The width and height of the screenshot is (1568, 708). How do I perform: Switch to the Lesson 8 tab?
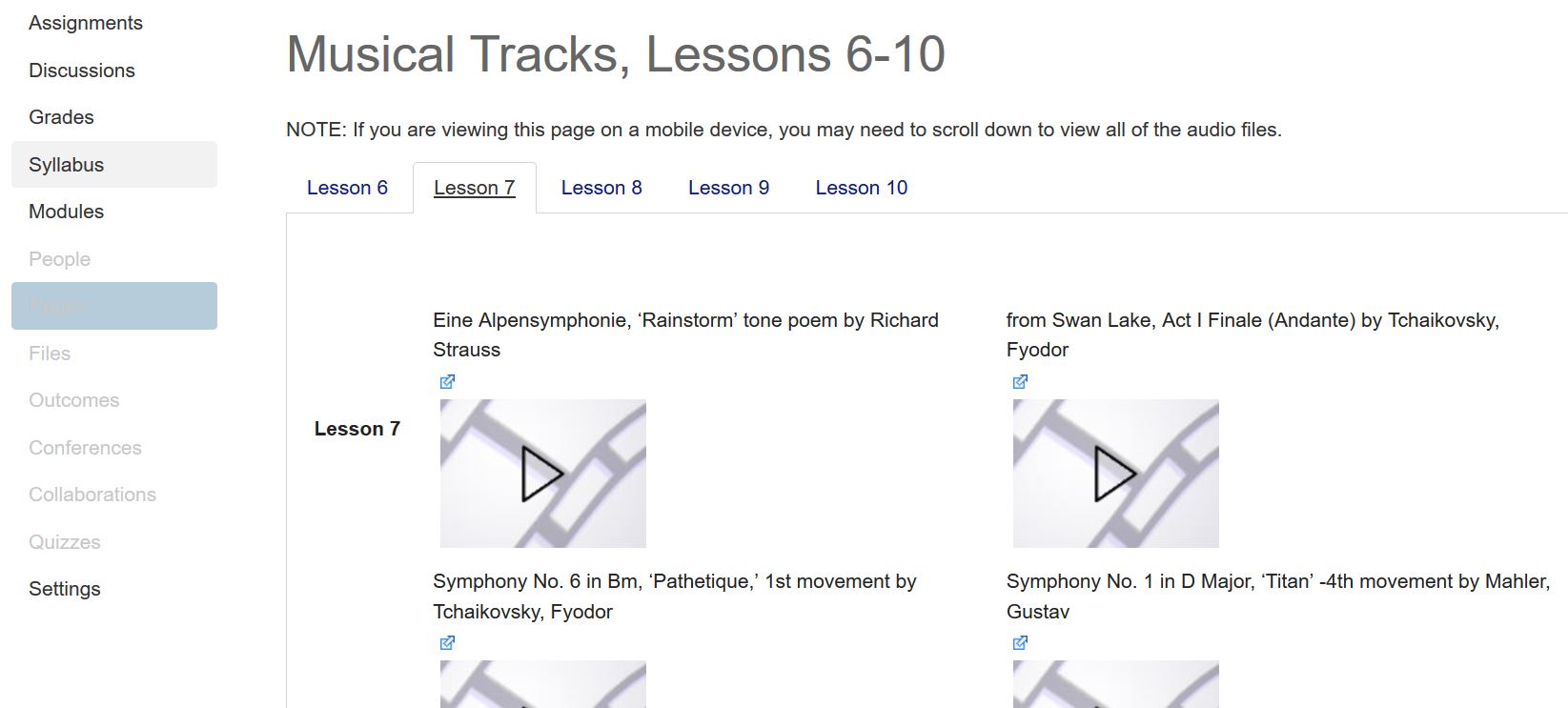coord(601,187)
